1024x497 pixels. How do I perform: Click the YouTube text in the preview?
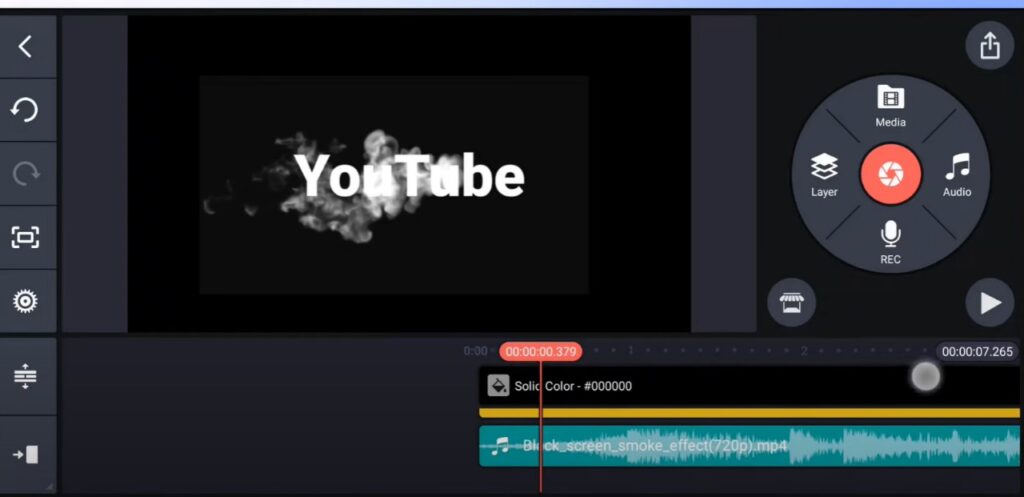pyautogui.click(x=409, y=175)
